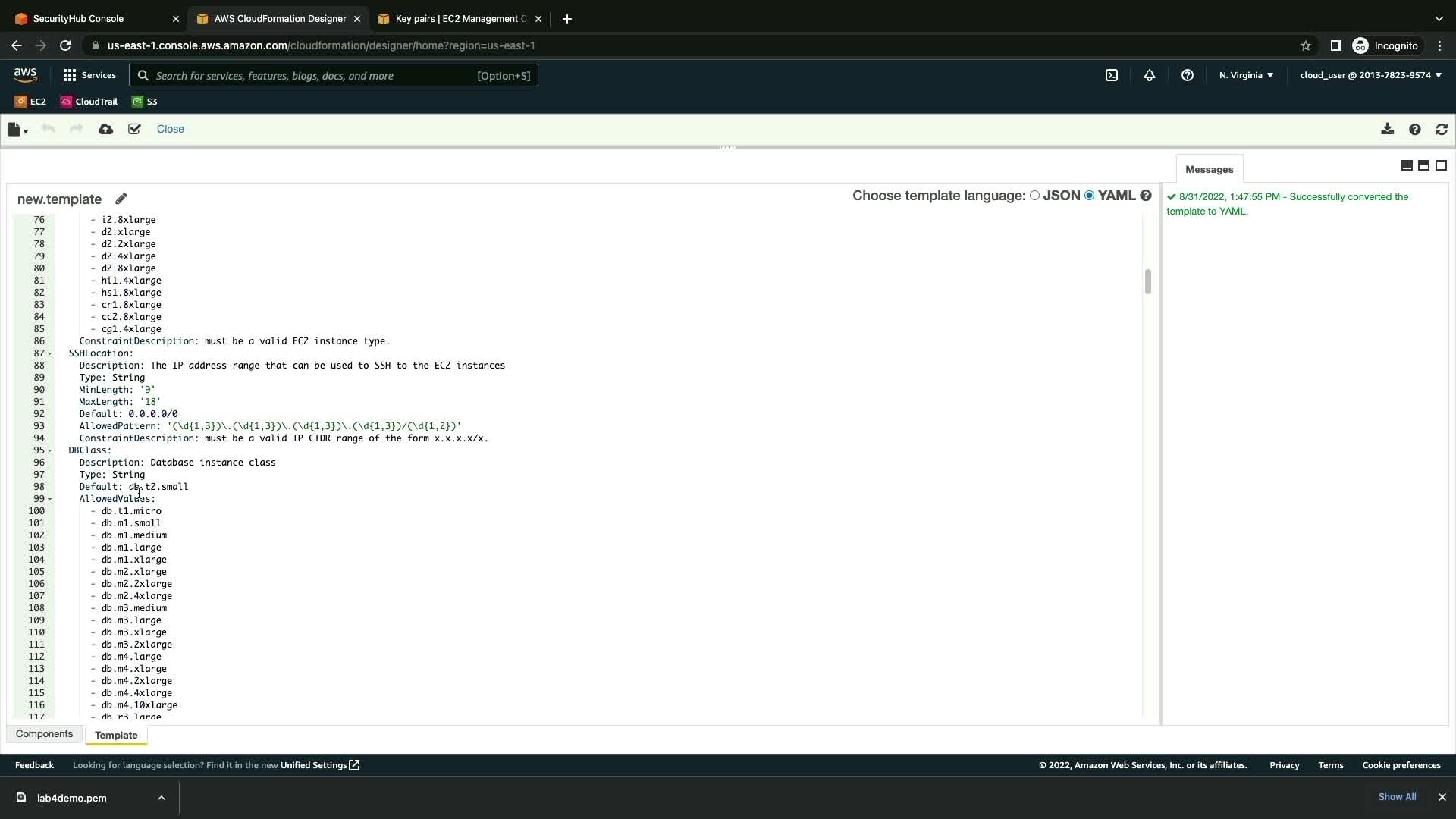
Task: Click the pencil icon to rename new.template
Action: (x=121, y=199)
